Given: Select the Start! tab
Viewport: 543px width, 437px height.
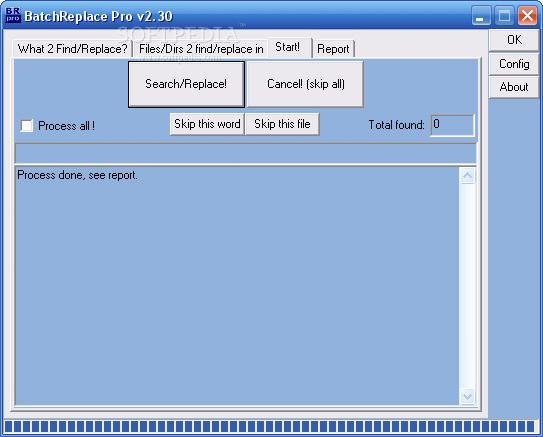Looking at the screenshot, I should coord(290,47).
